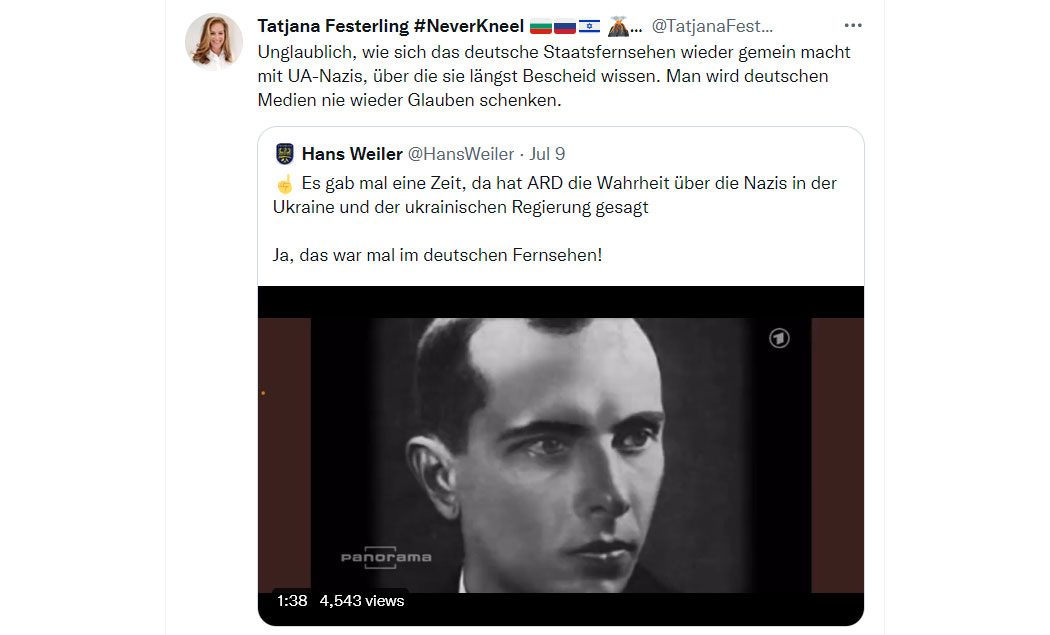Click the @TatjanaFest... handle
1050x635 pixels.
pos(712,26)
